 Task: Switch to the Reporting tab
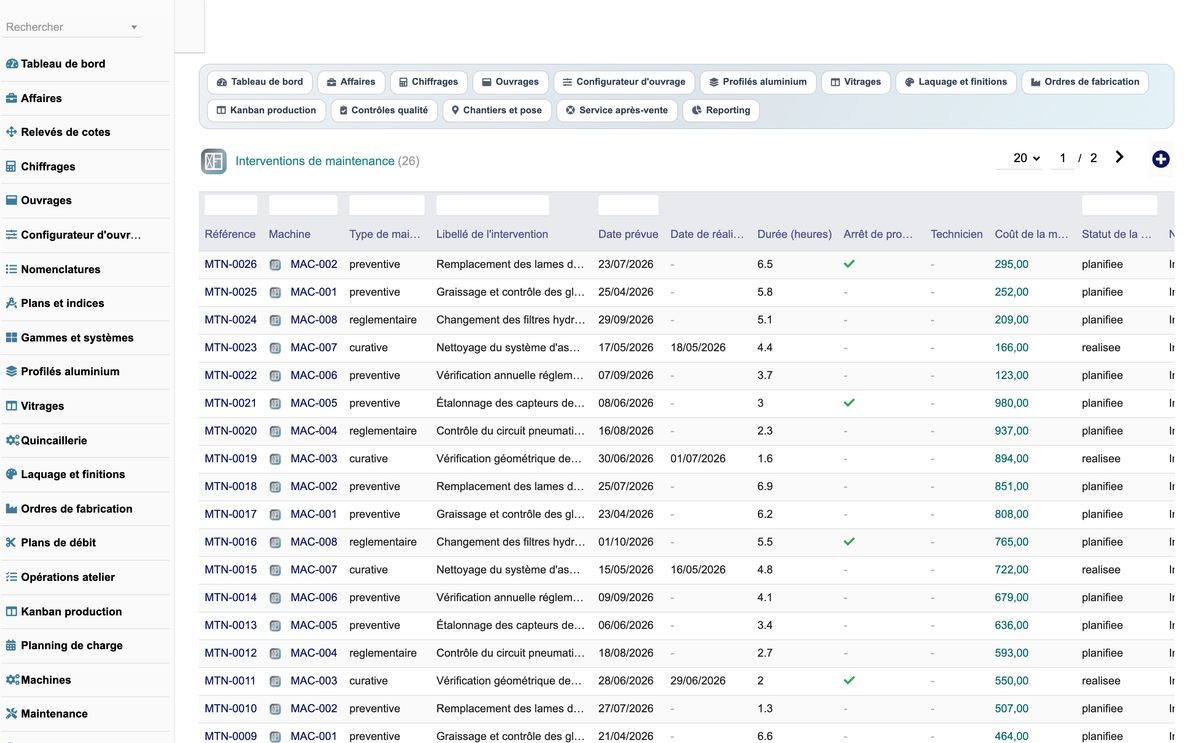click(720, 110)
